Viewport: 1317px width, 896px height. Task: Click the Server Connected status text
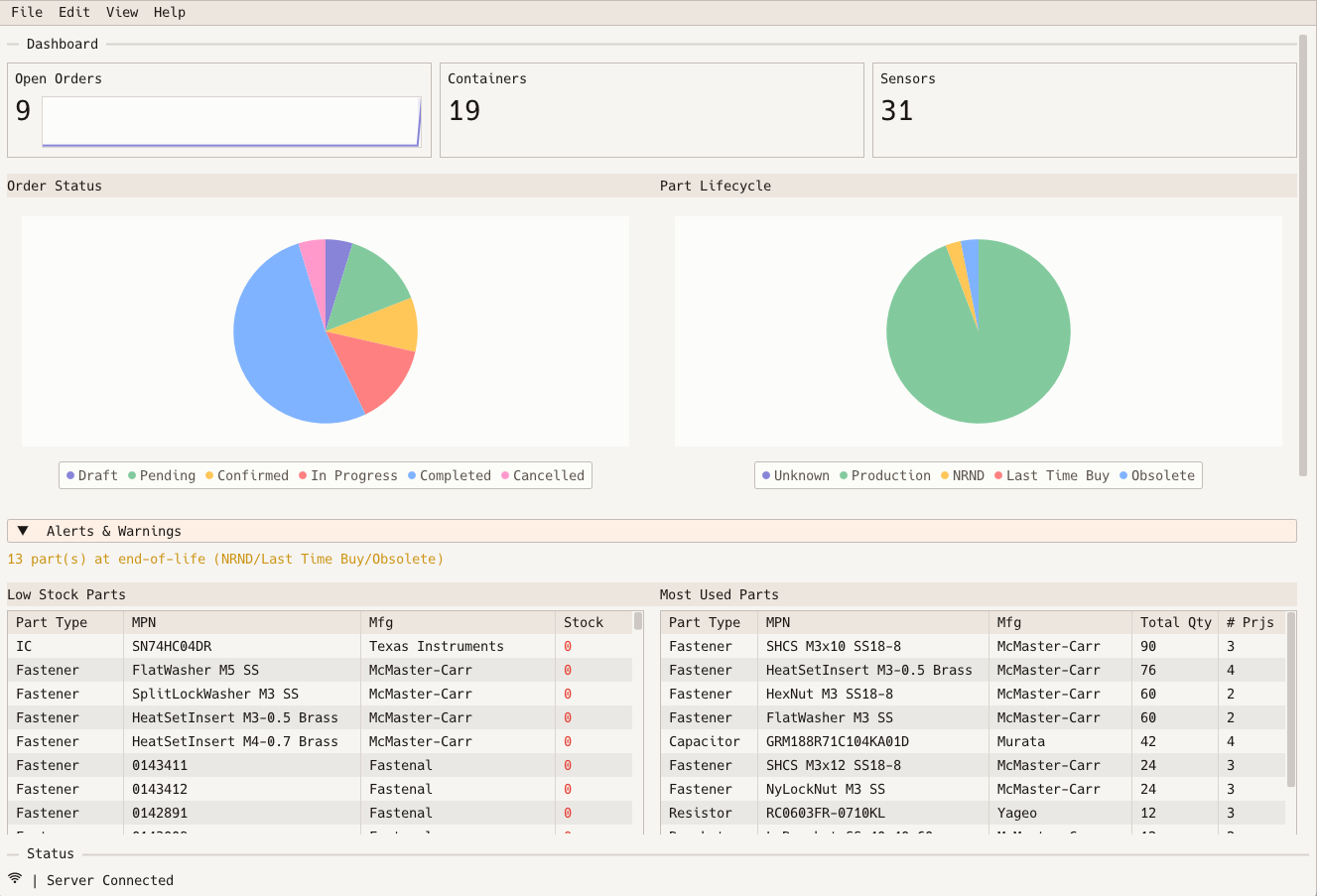110,880
